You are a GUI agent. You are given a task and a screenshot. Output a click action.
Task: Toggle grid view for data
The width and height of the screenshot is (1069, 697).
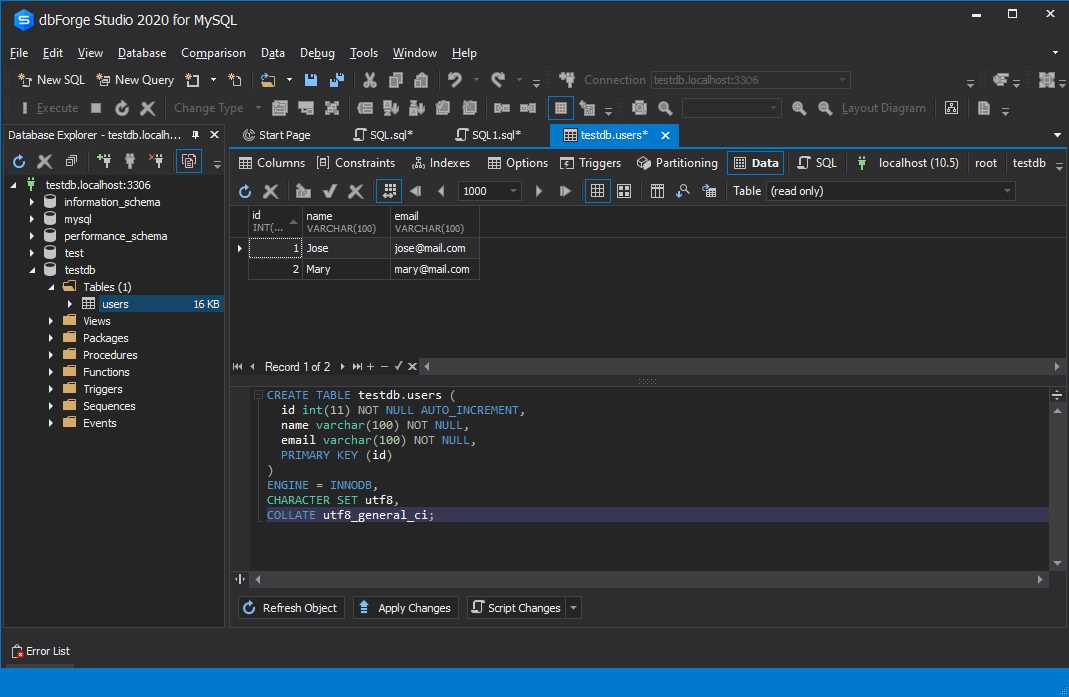point(597,192)
